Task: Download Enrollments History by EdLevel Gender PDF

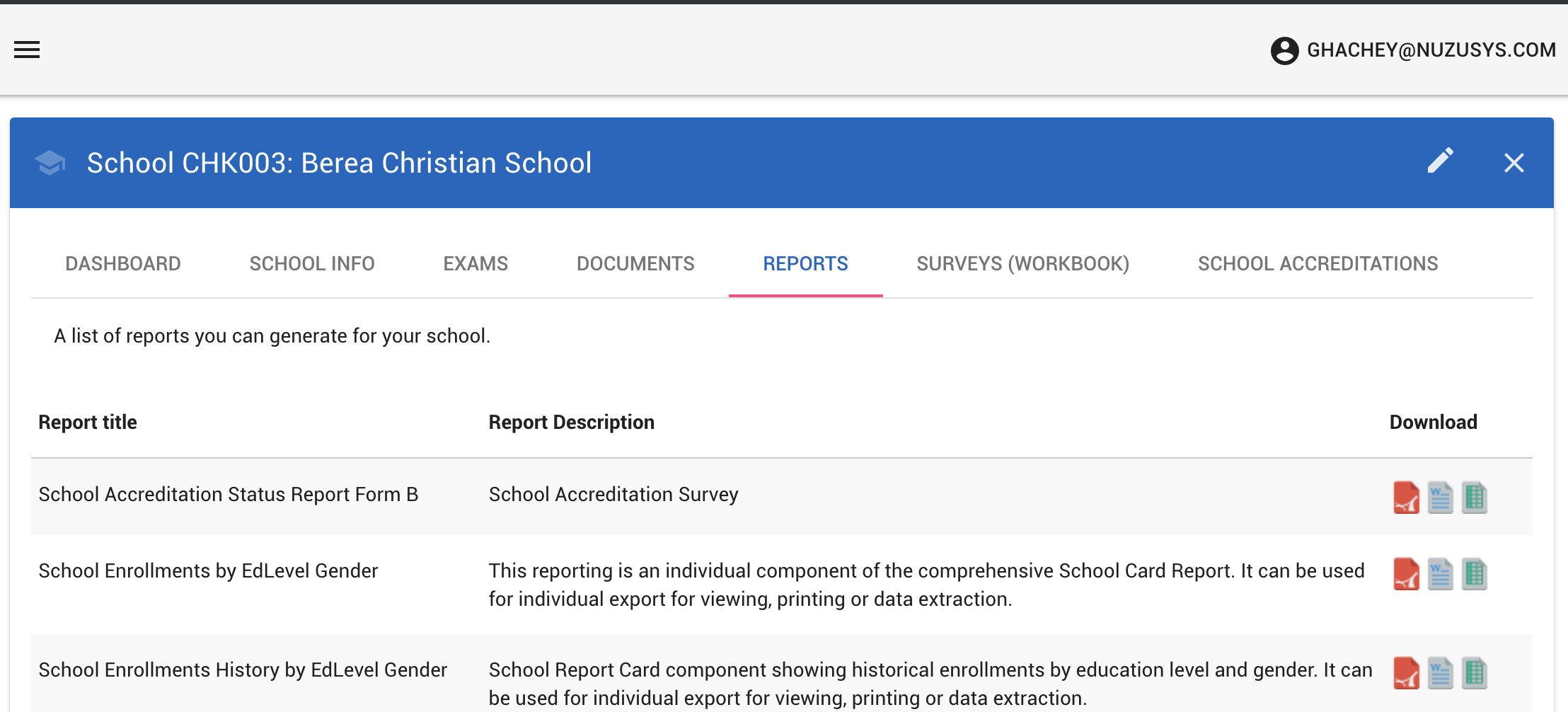Action: point(1406,673)
